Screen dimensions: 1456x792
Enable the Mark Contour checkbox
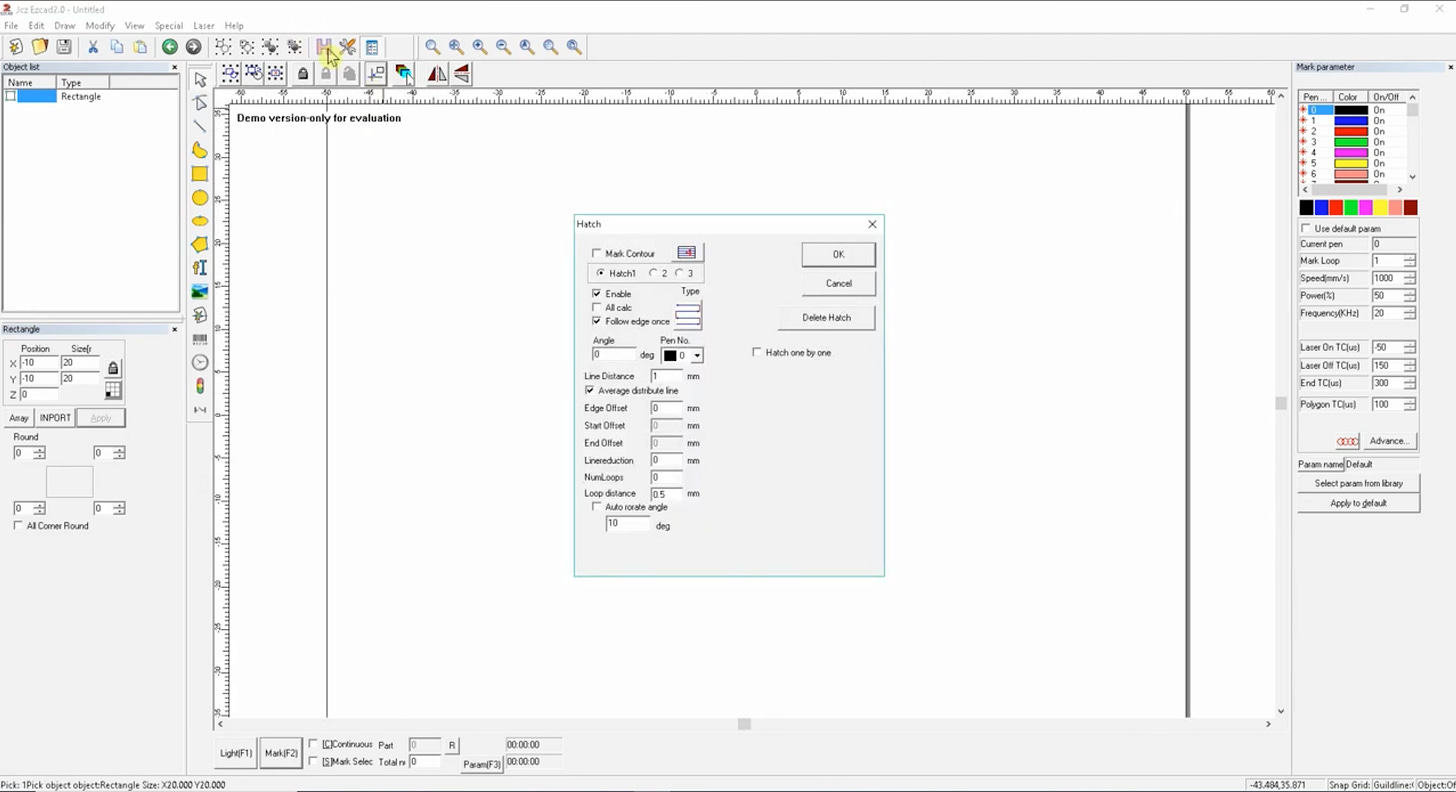coord(597,253)
